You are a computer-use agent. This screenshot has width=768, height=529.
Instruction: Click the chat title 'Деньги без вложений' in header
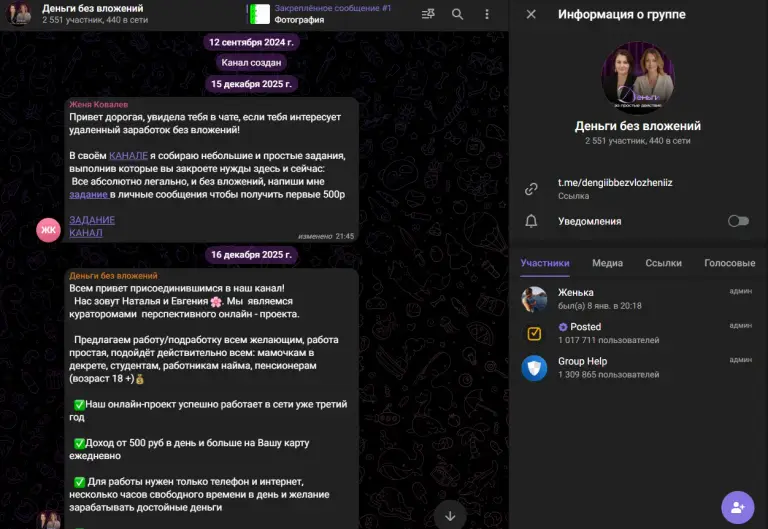(x=93, y=8)
